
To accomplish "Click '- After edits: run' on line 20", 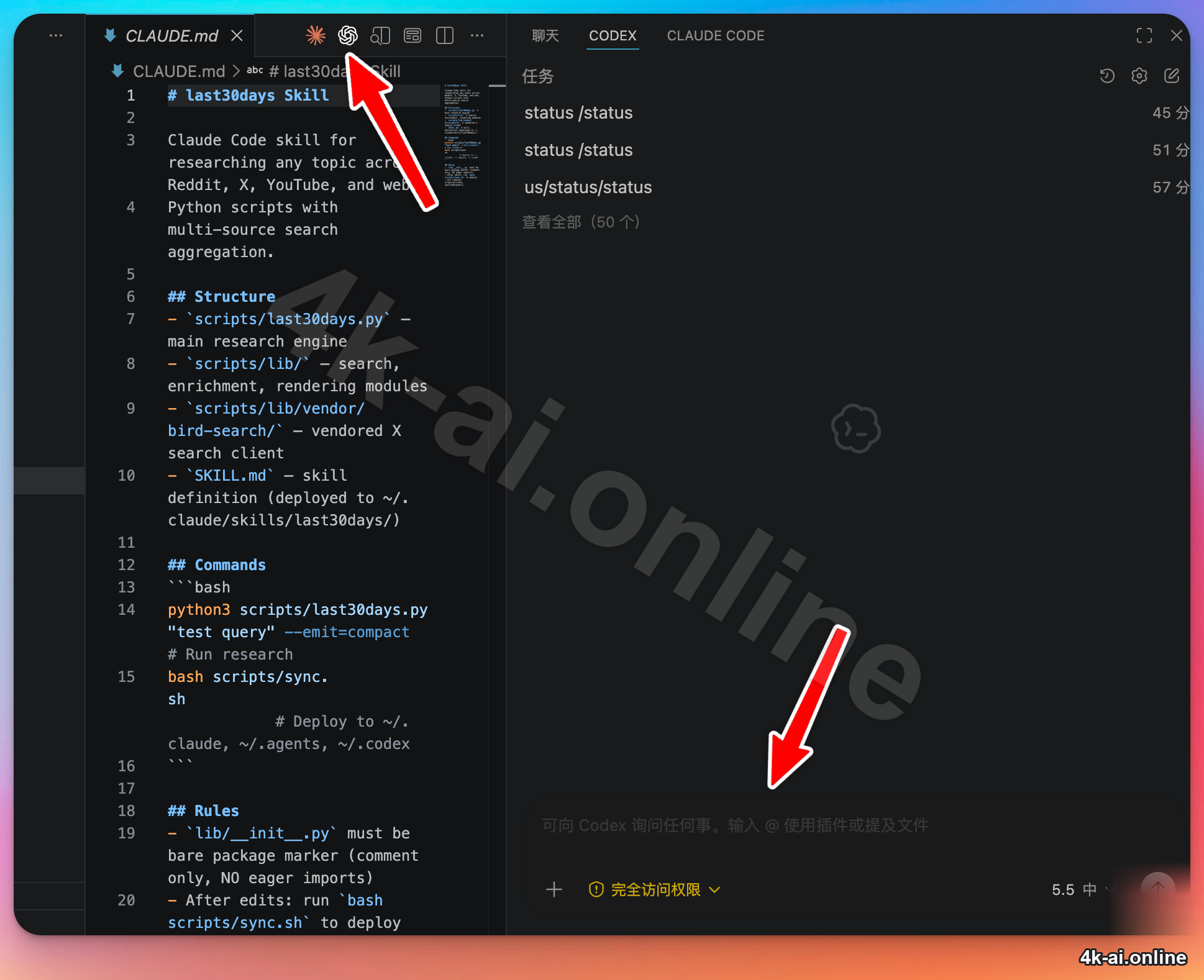I will tap(249, 900).
